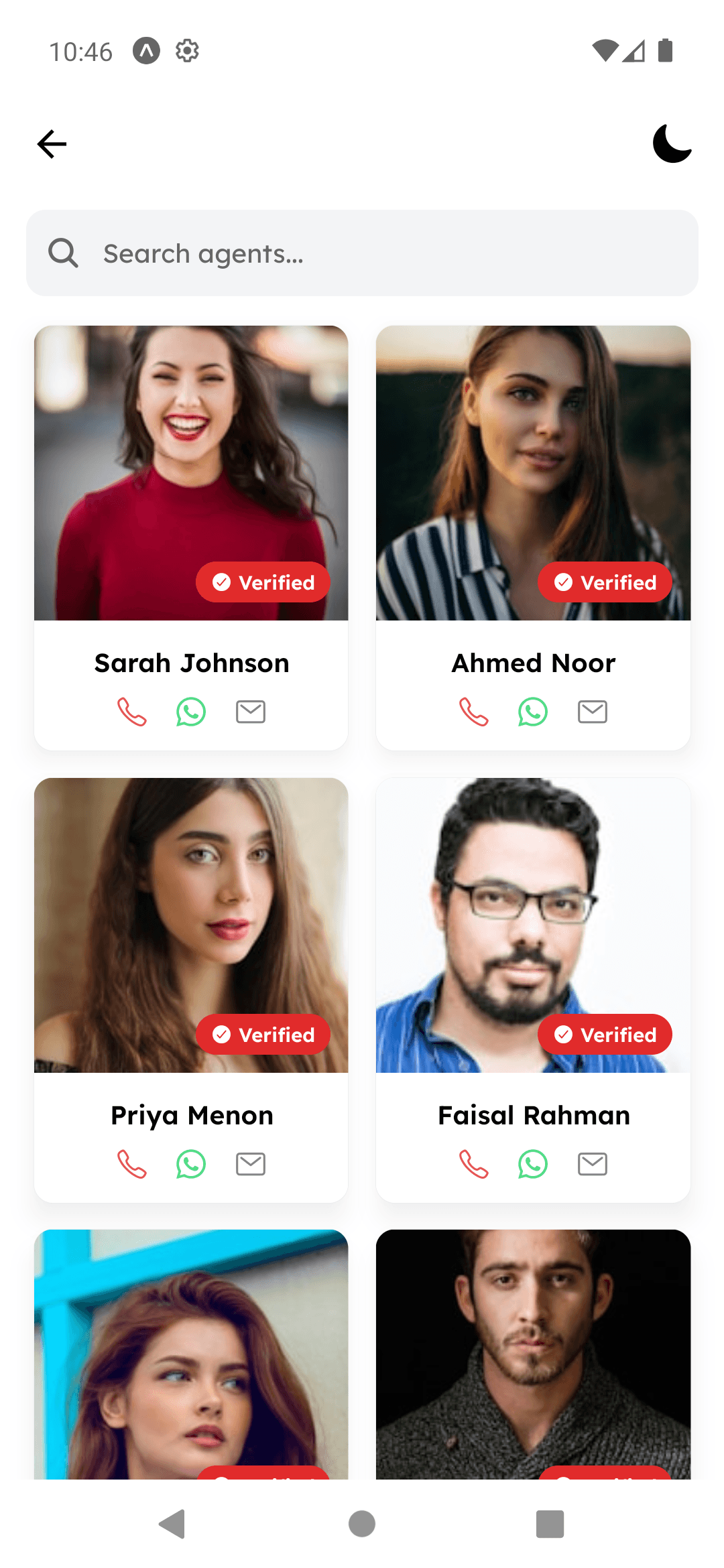Tap Android home navigation button
This screenshot has height=1568, width=724.
pyautogui.click(x=362, y=1524)
